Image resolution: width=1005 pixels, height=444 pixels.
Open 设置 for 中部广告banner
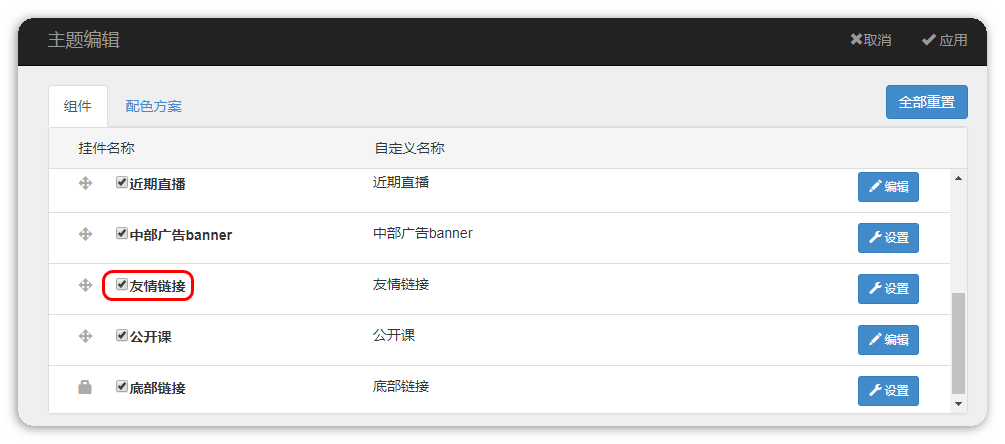click(x=888, y=238)
